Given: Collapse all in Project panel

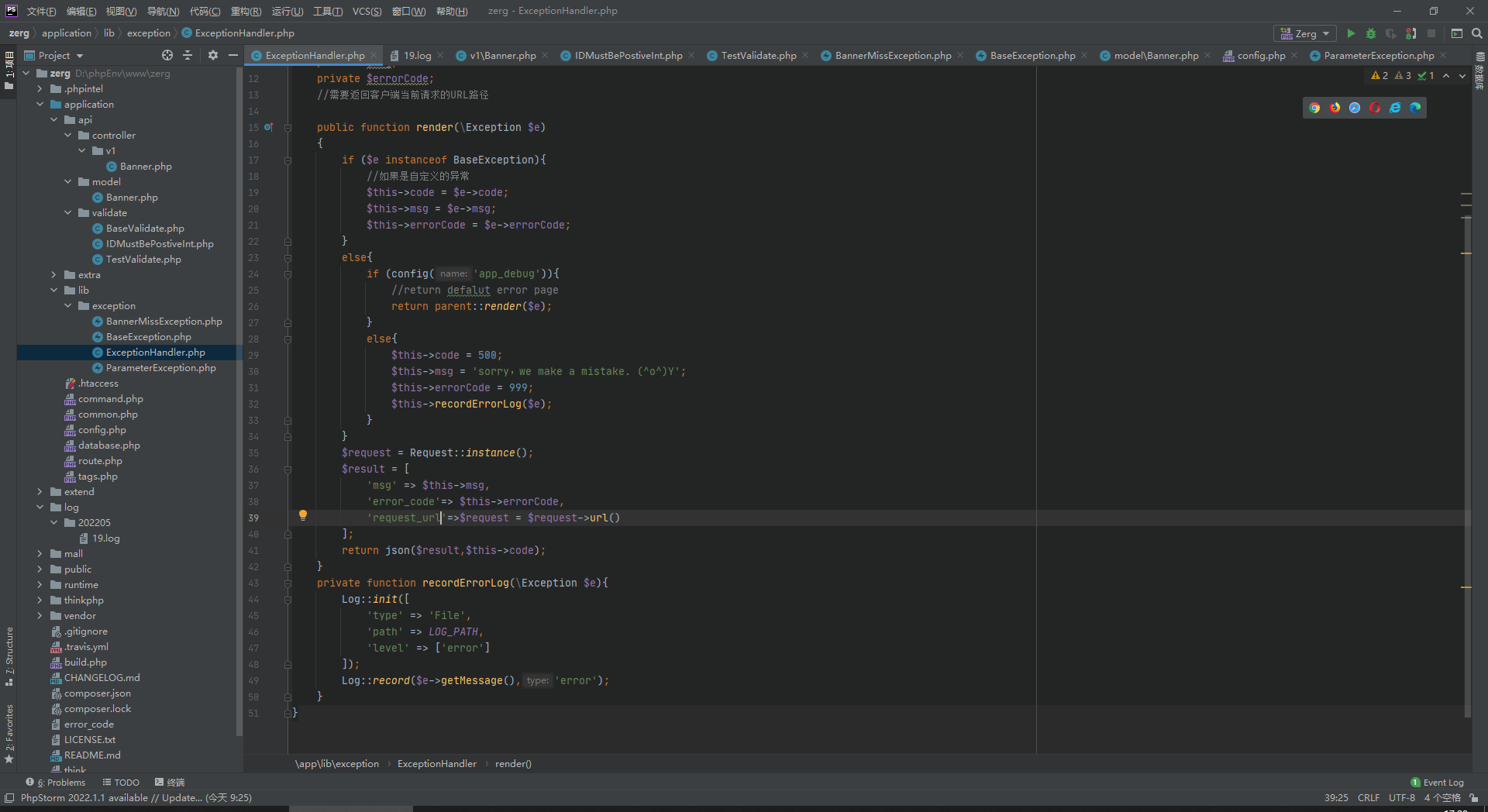Looking at the screenshot, I should tap(188, 55).
